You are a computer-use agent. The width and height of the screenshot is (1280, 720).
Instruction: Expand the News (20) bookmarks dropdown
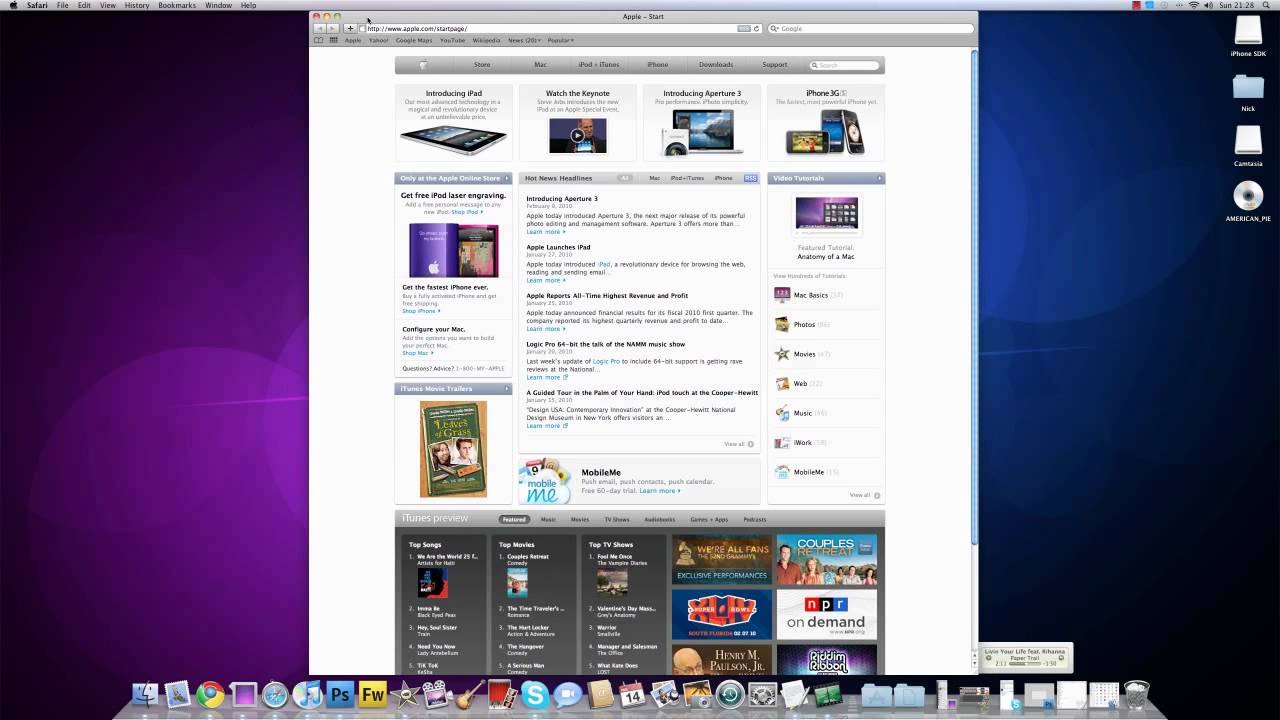(524, 40)
